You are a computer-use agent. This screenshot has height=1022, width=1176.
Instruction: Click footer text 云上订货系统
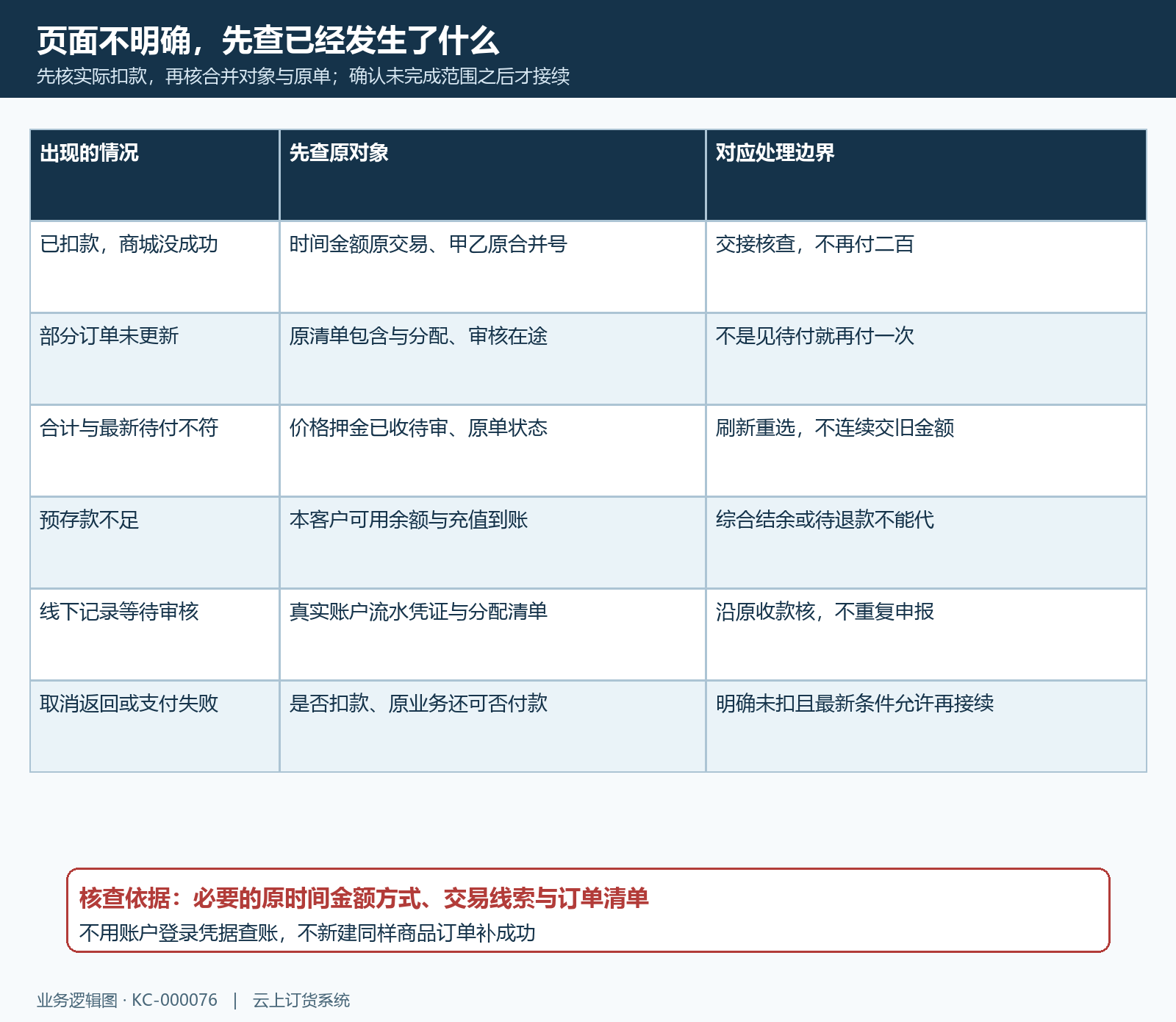[x=301, y=1001]
